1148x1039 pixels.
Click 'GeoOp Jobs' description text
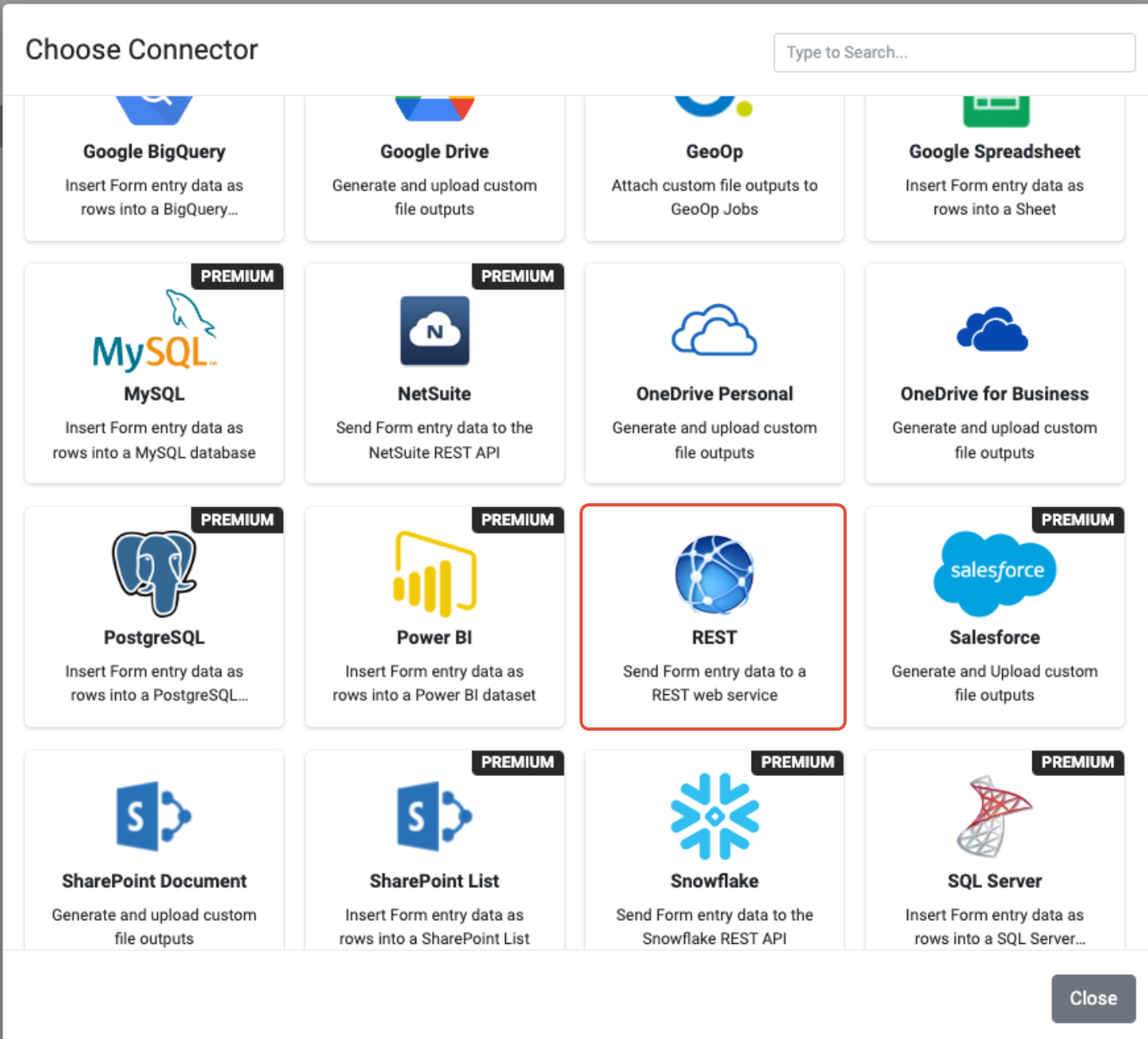click(x=714, y=209)
